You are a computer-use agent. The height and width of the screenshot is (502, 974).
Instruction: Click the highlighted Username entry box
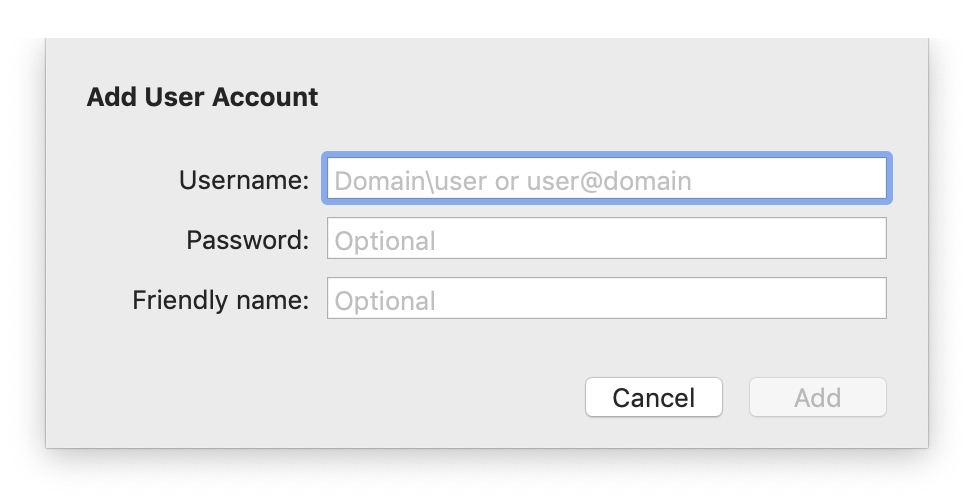pos(606,180)
